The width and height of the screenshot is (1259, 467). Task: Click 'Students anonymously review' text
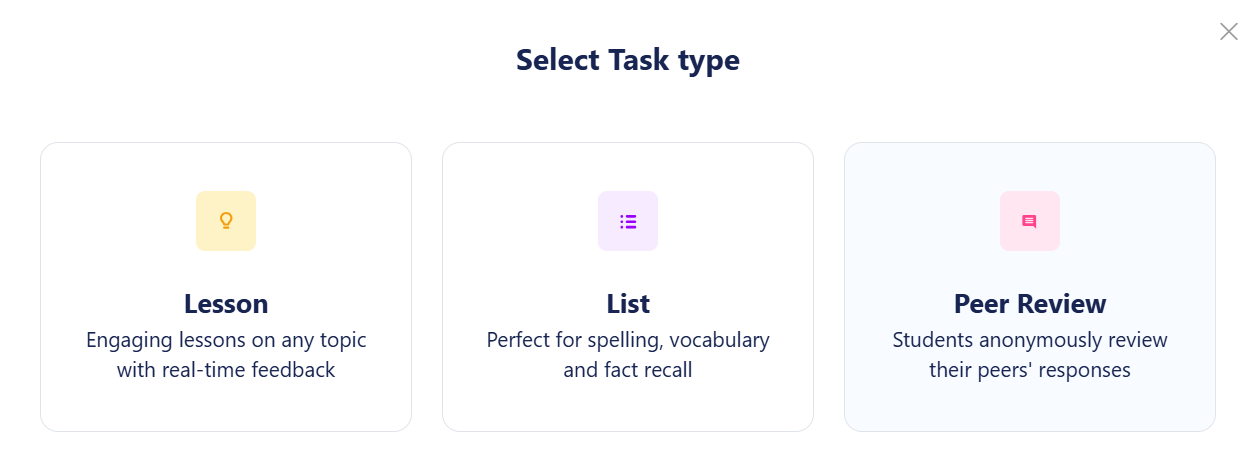pos(1030,340)
